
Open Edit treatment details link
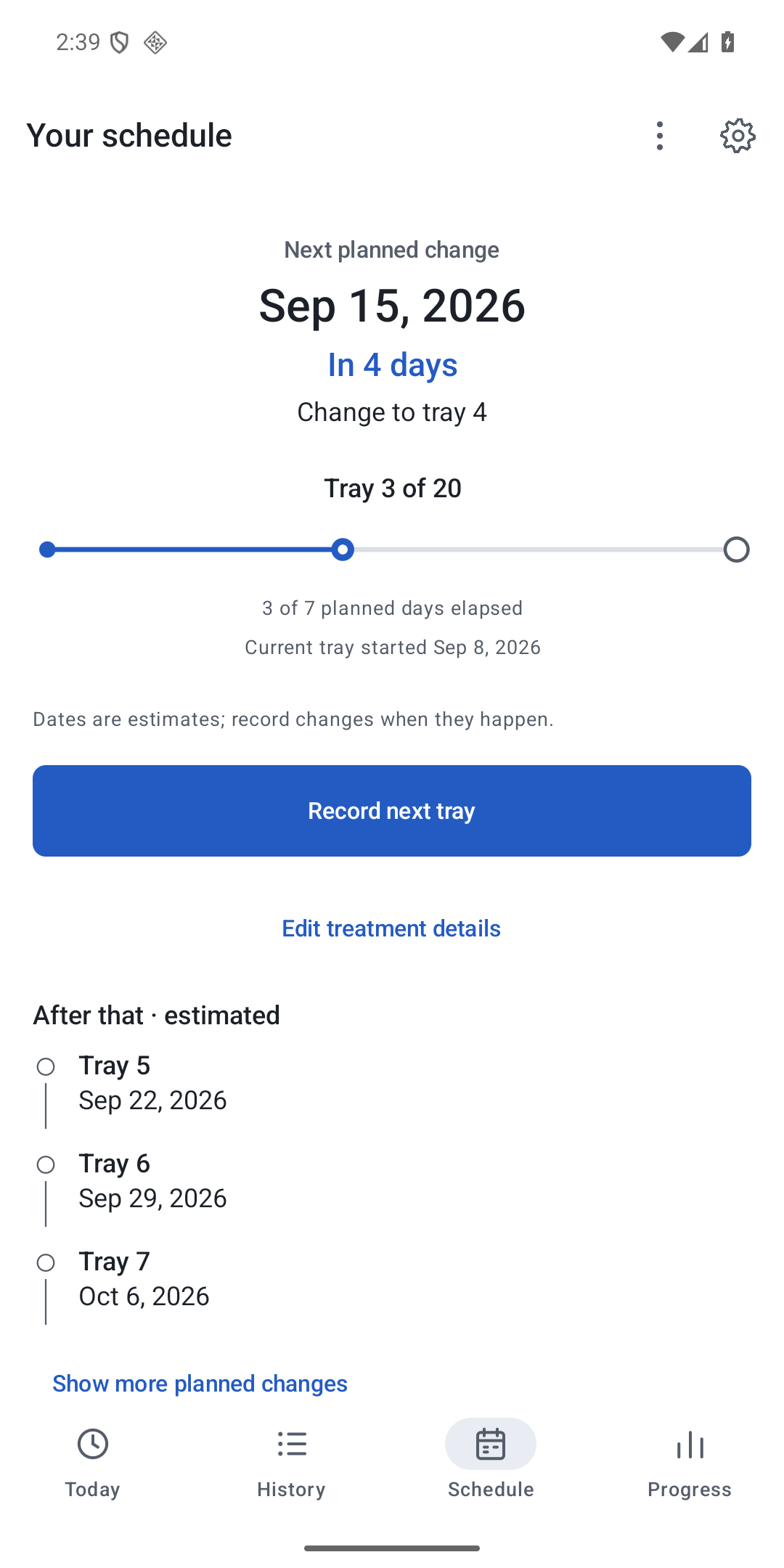(x=391, y=928)
